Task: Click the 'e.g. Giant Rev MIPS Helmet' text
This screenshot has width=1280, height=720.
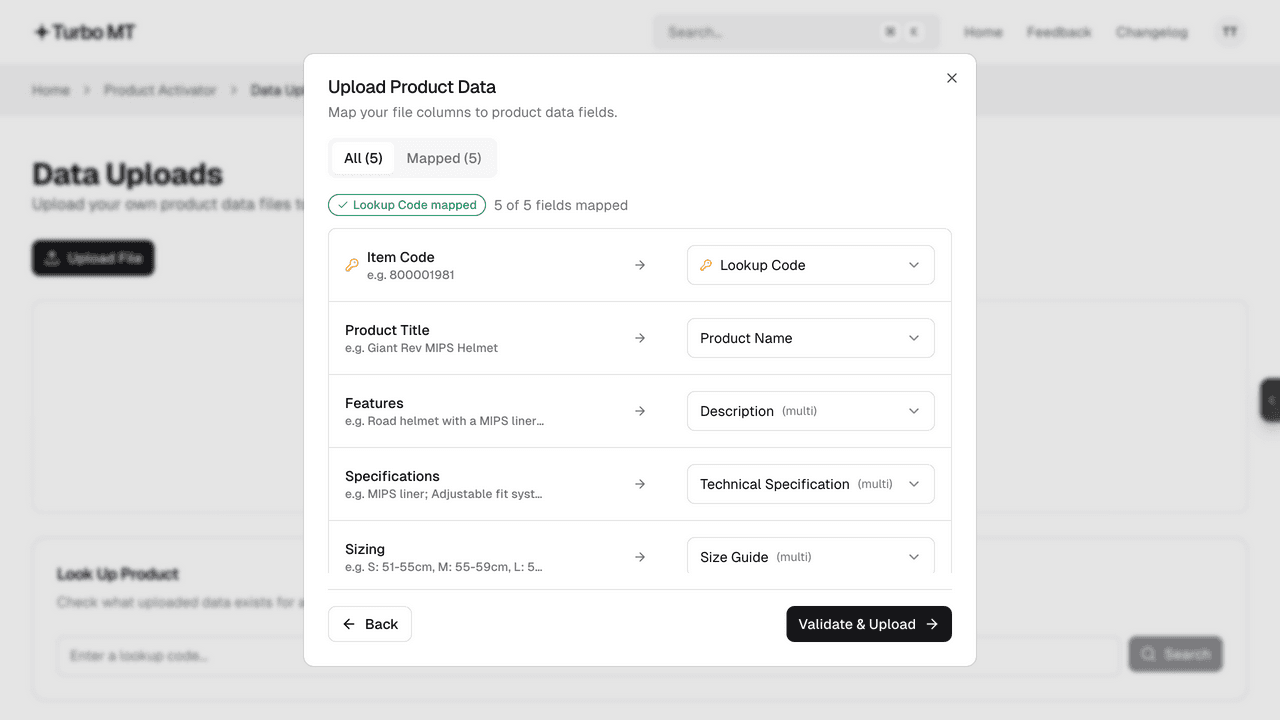Action: click(x=421, y=348)
